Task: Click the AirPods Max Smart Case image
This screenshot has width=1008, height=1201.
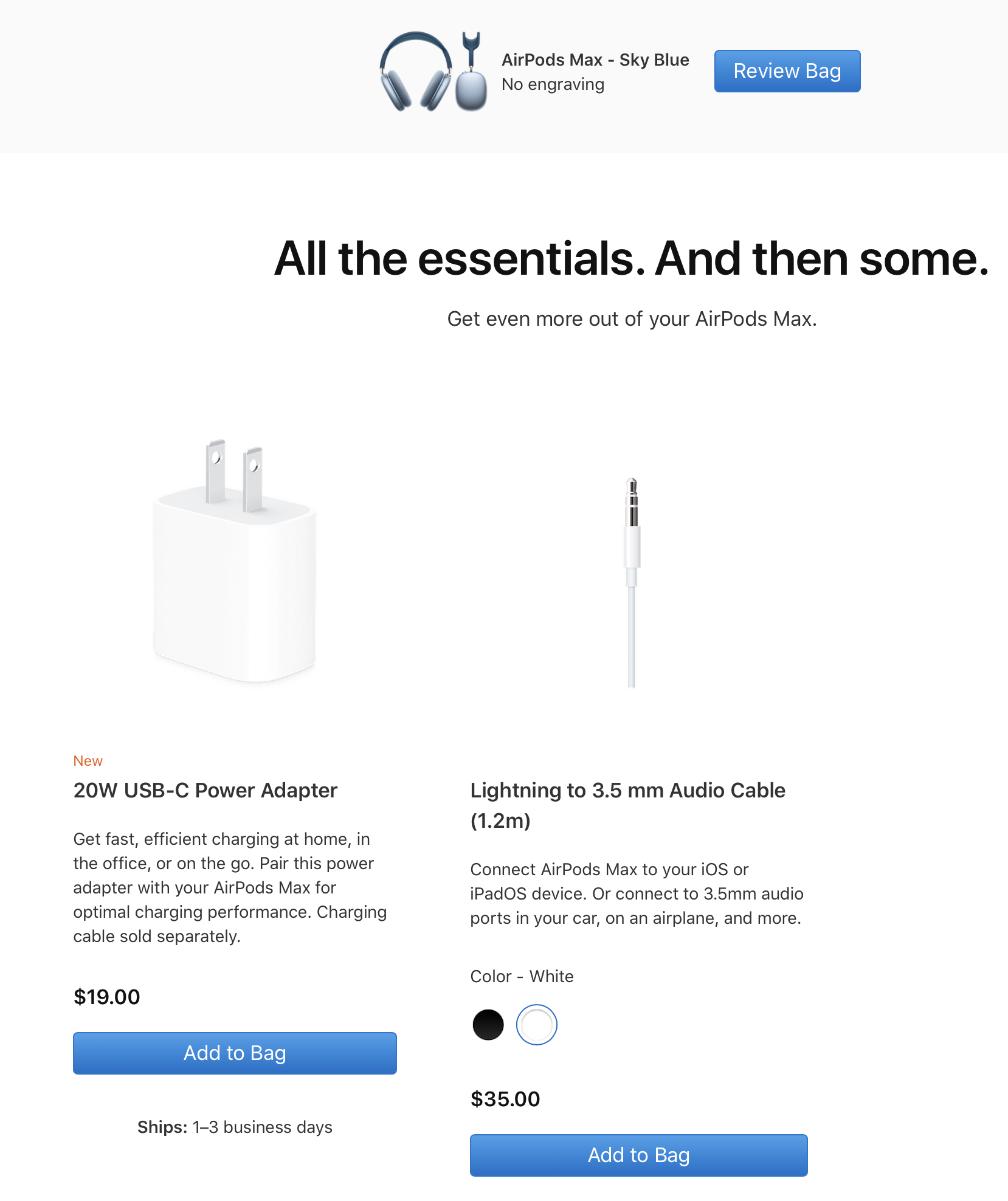Action: coord(471,79)
